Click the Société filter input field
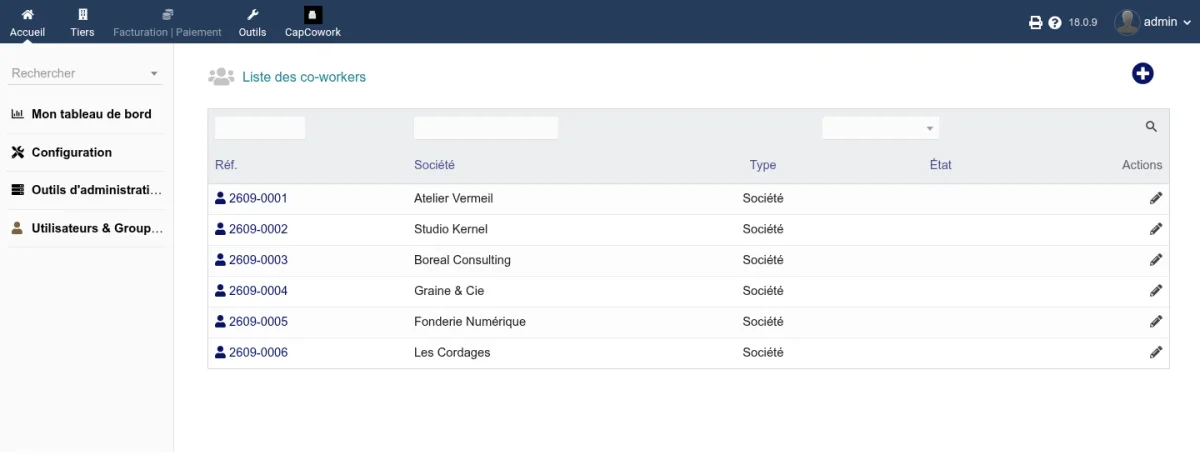The height and width of the screenshot is (455, 1200). [x=486, y=128]
